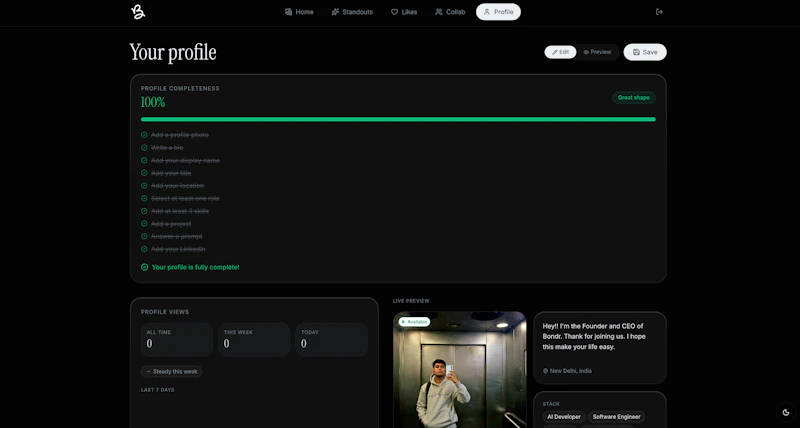Click 'Add a profile photo' checklist text
The width and height of the screenshot is (800, 428).
click(x=180, y=135)
